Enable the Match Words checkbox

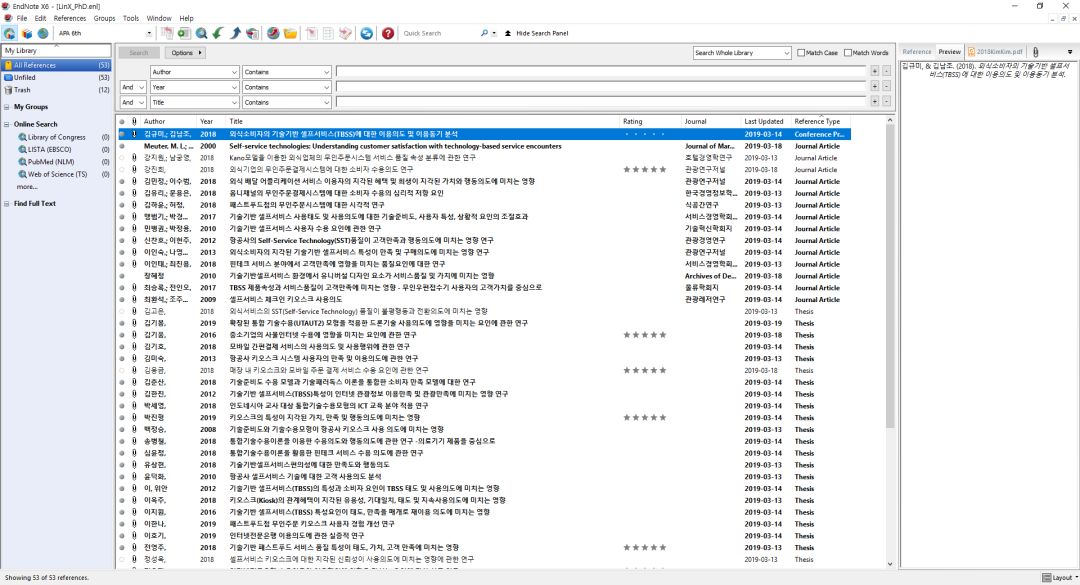(x=848, y=52)
